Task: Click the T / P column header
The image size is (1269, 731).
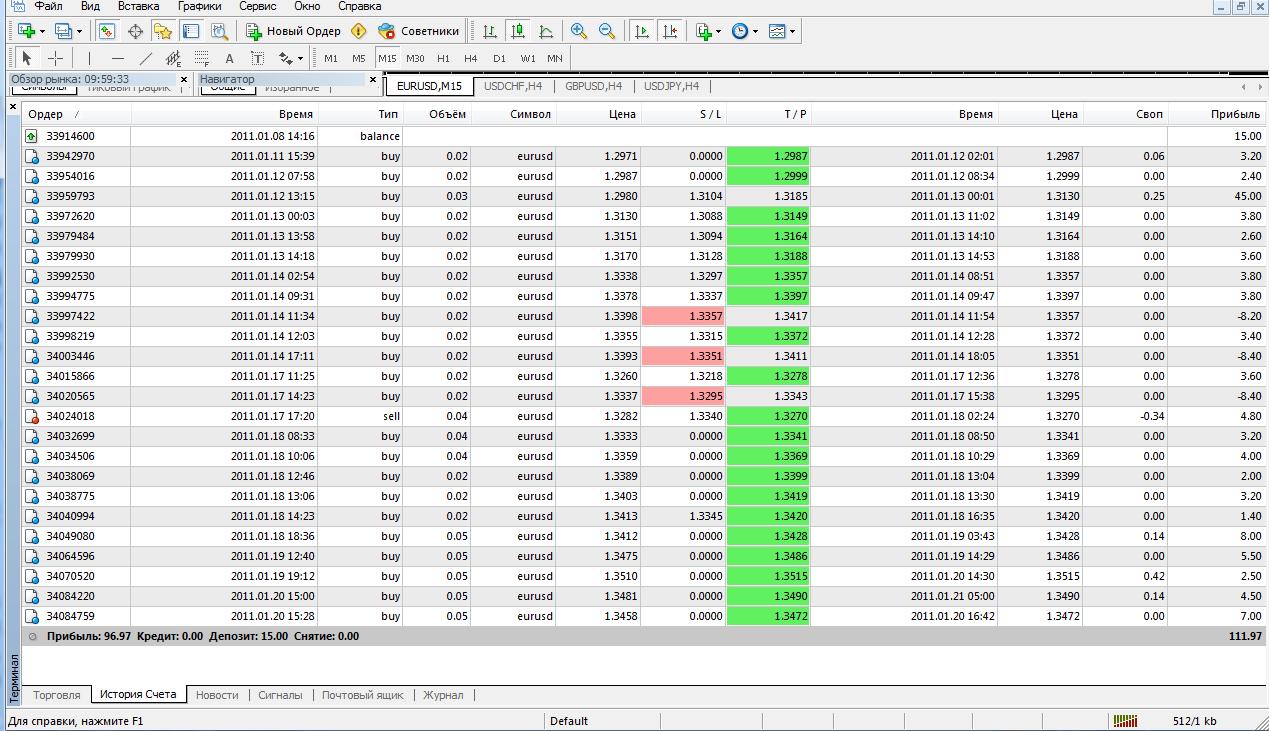Action: pyautogui.click(x=768, y=114)
